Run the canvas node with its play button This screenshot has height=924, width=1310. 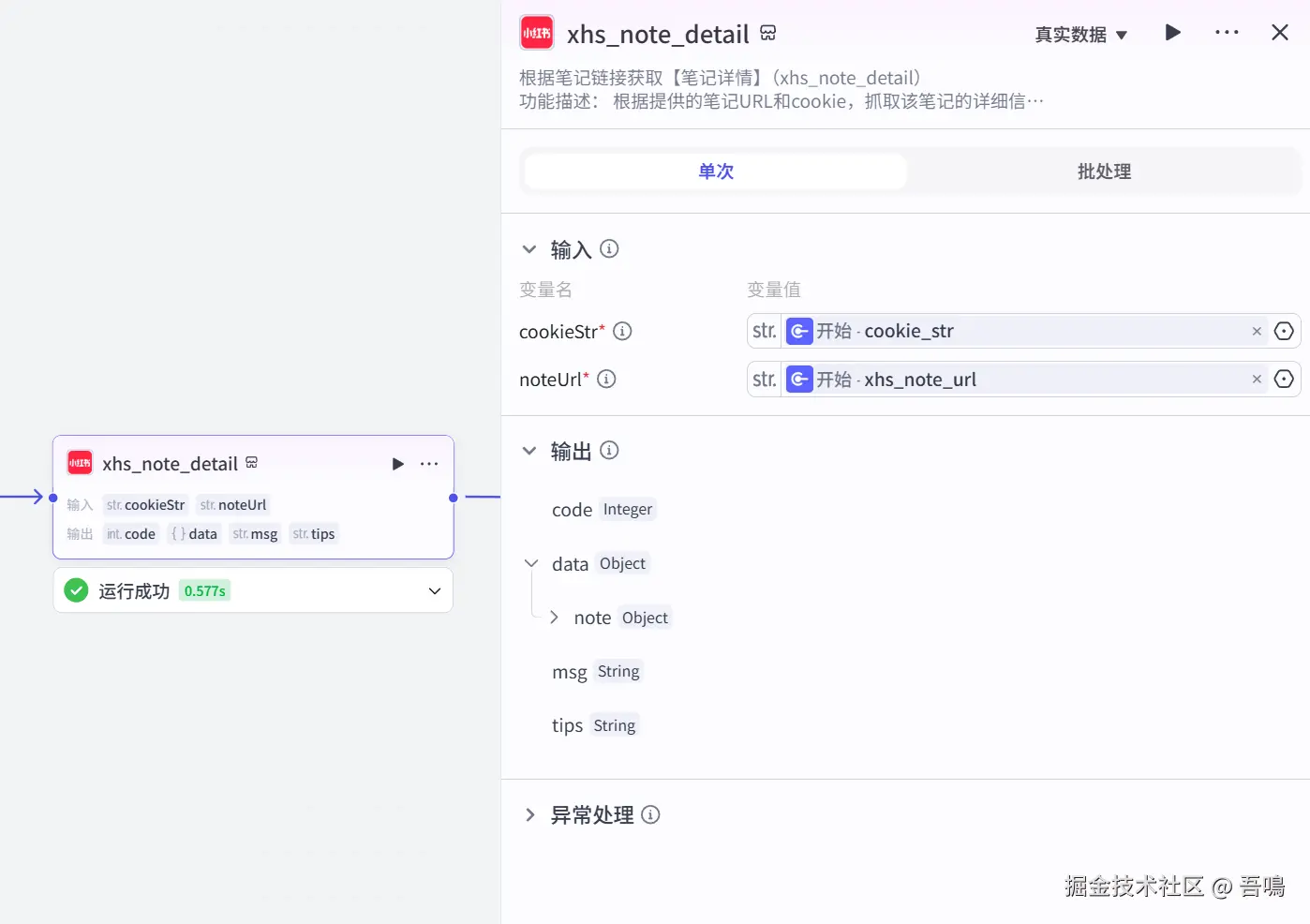(398, 464)
